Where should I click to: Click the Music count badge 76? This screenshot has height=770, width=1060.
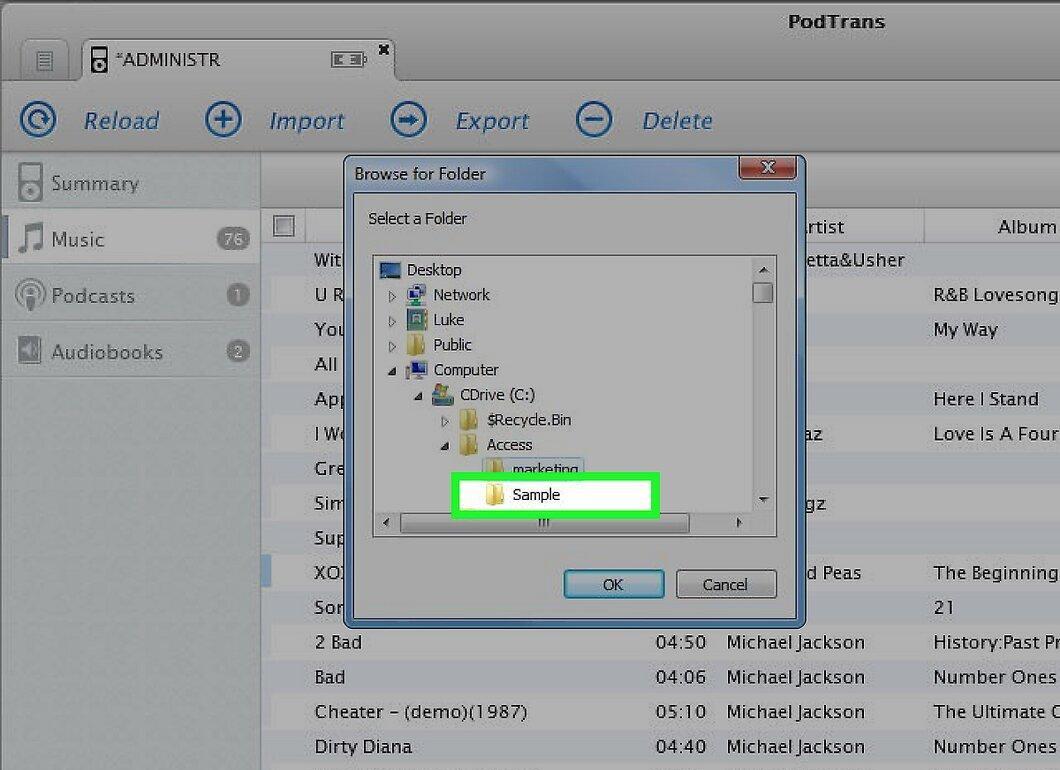coord(233,239)
